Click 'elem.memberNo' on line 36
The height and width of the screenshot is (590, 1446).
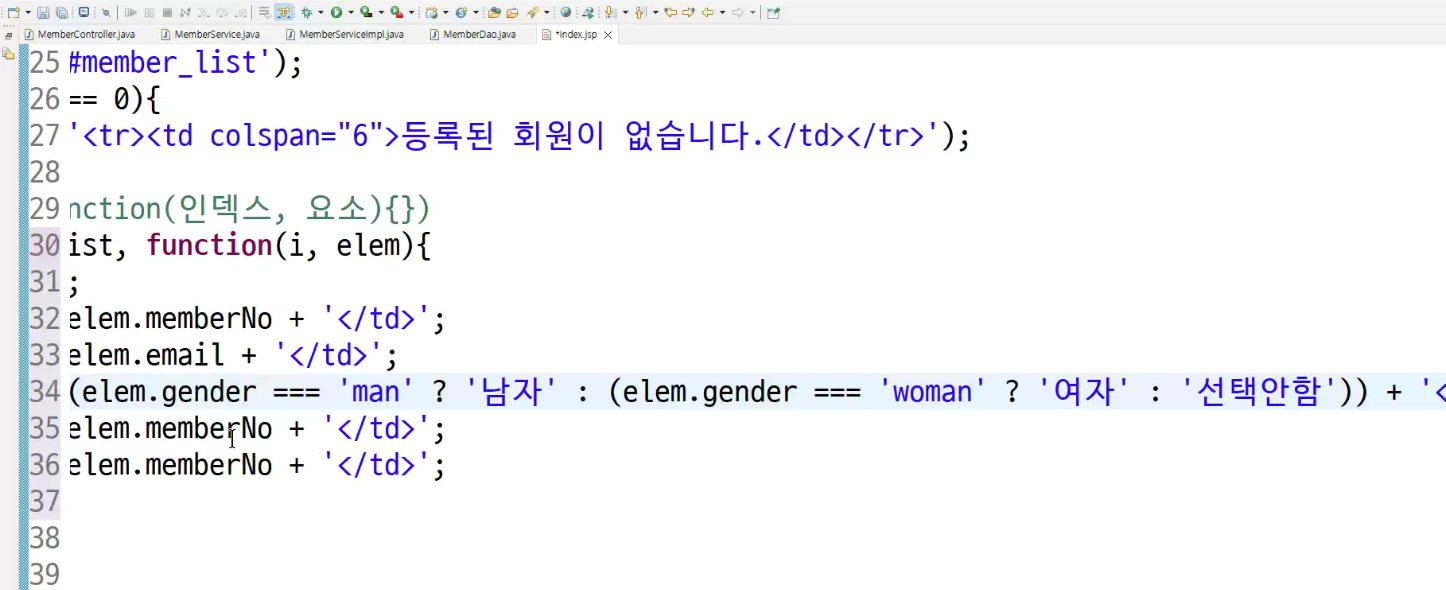coord(170,465)
